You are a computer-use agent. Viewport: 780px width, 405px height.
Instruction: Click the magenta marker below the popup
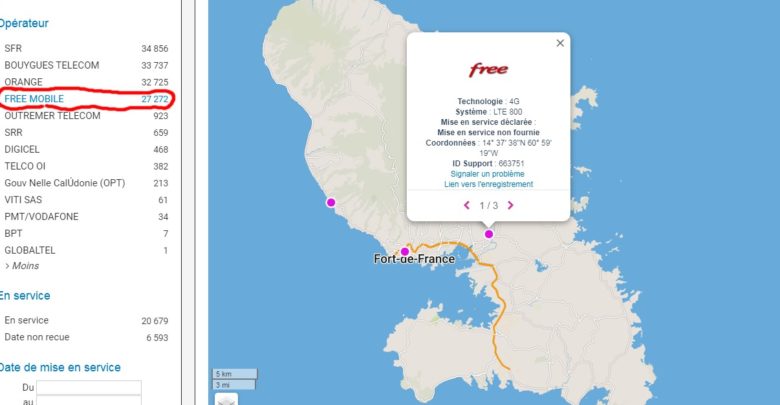point(489,234)
